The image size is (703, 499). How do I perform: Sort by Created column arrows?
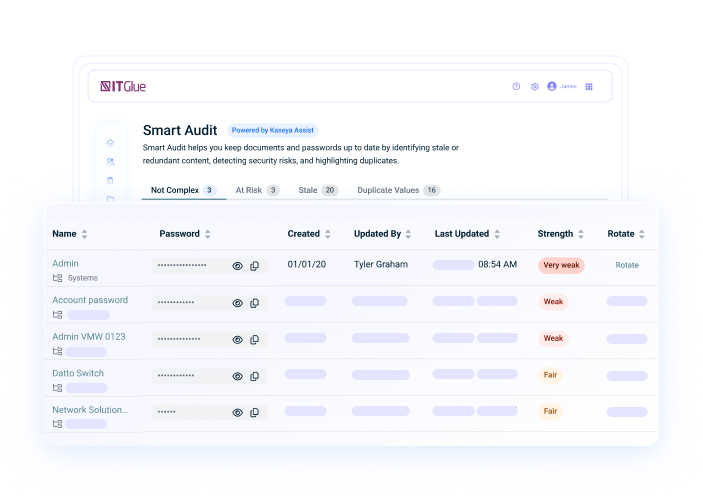(x=328, y=234)
